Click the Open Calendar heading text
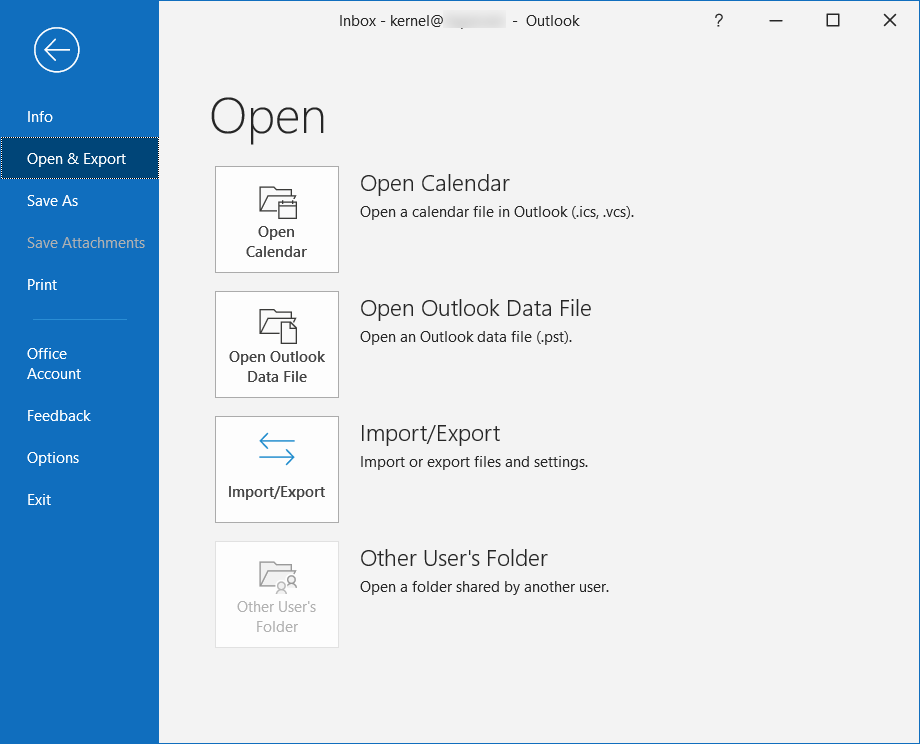 (x=435, y=184)
